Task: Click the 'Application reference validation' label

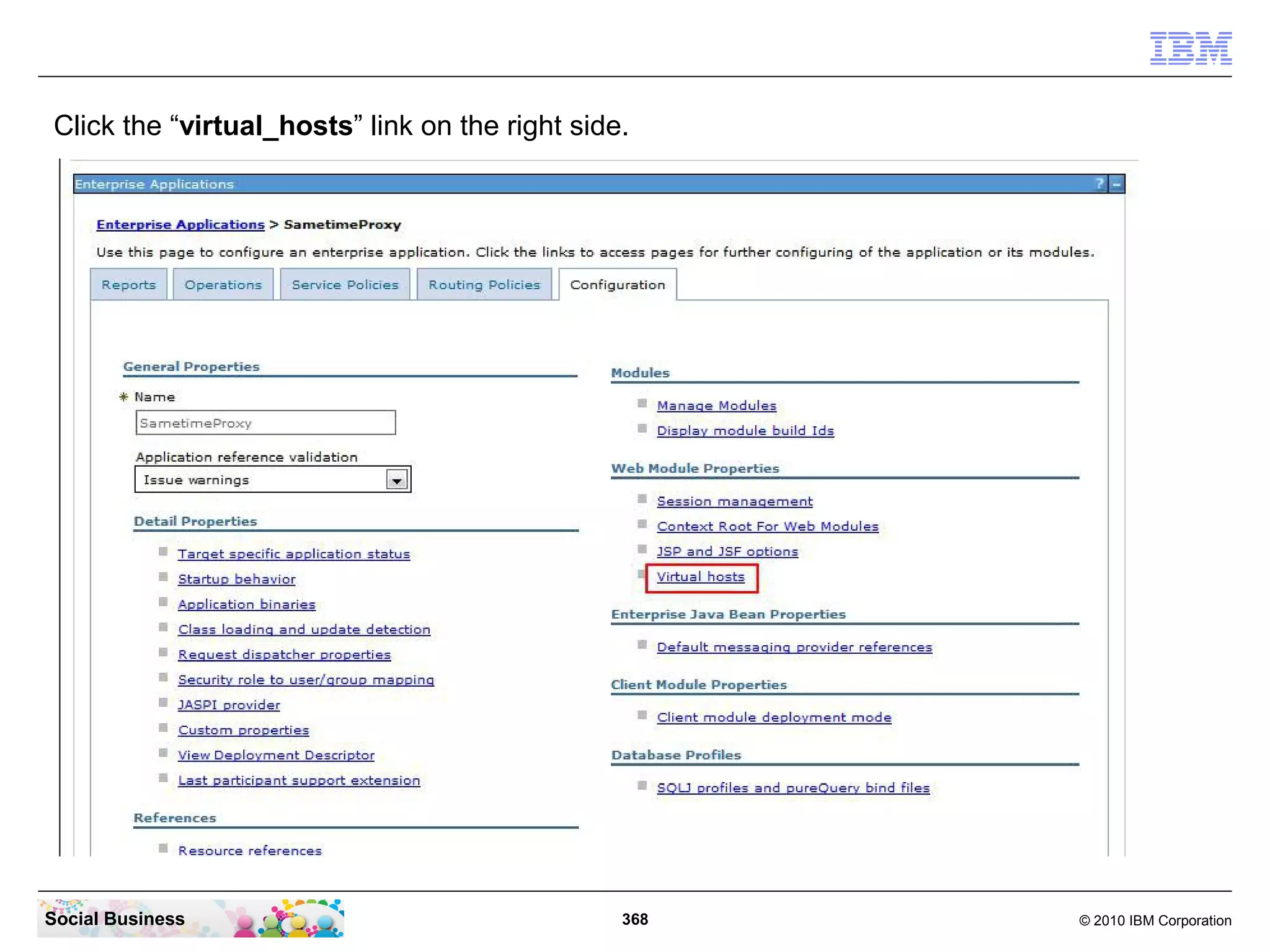Action: (x=247, y=457)
